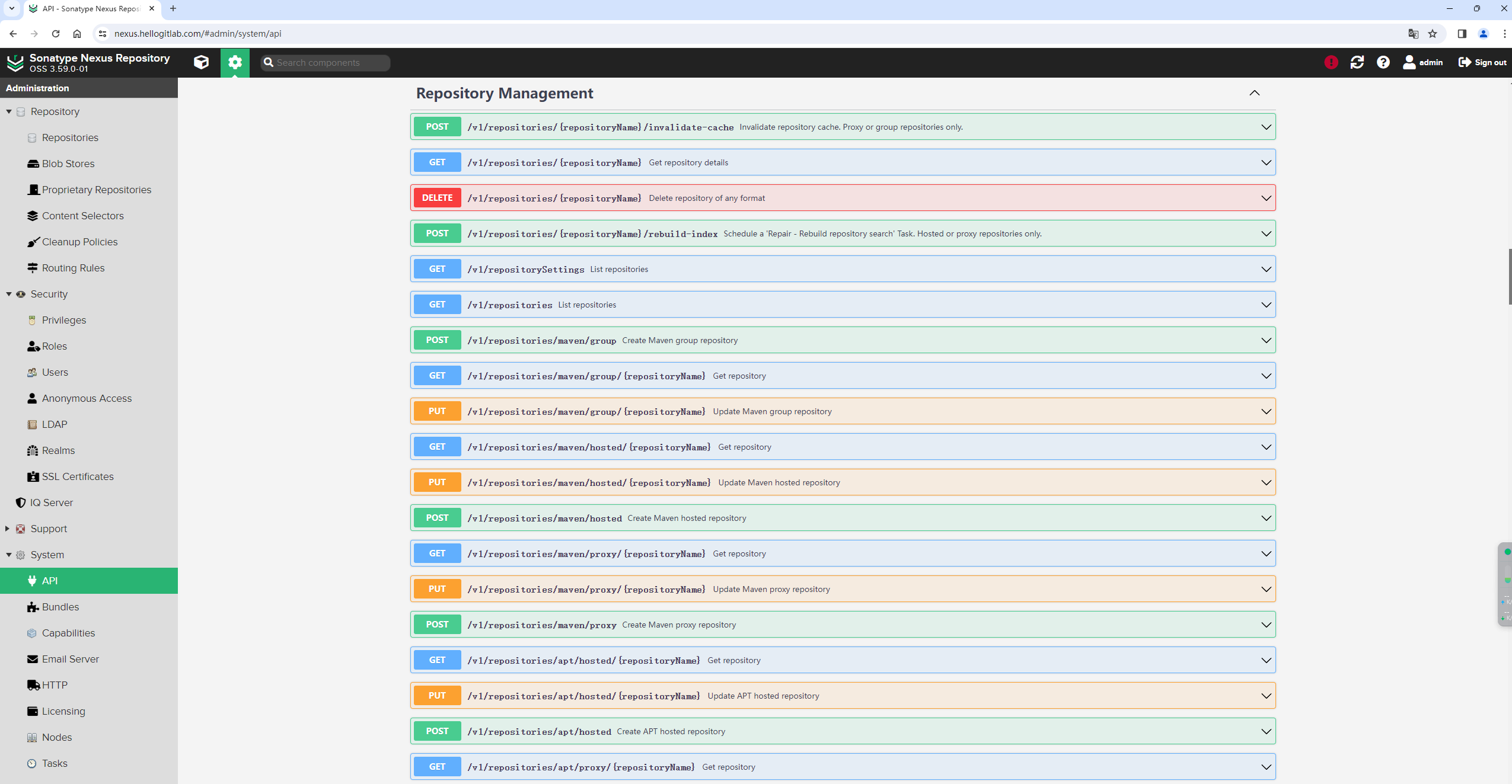Open GET apt/hosted/{repositoryName} row
The height and width of the screenshot is (784, 1512).
coord(843,660)
